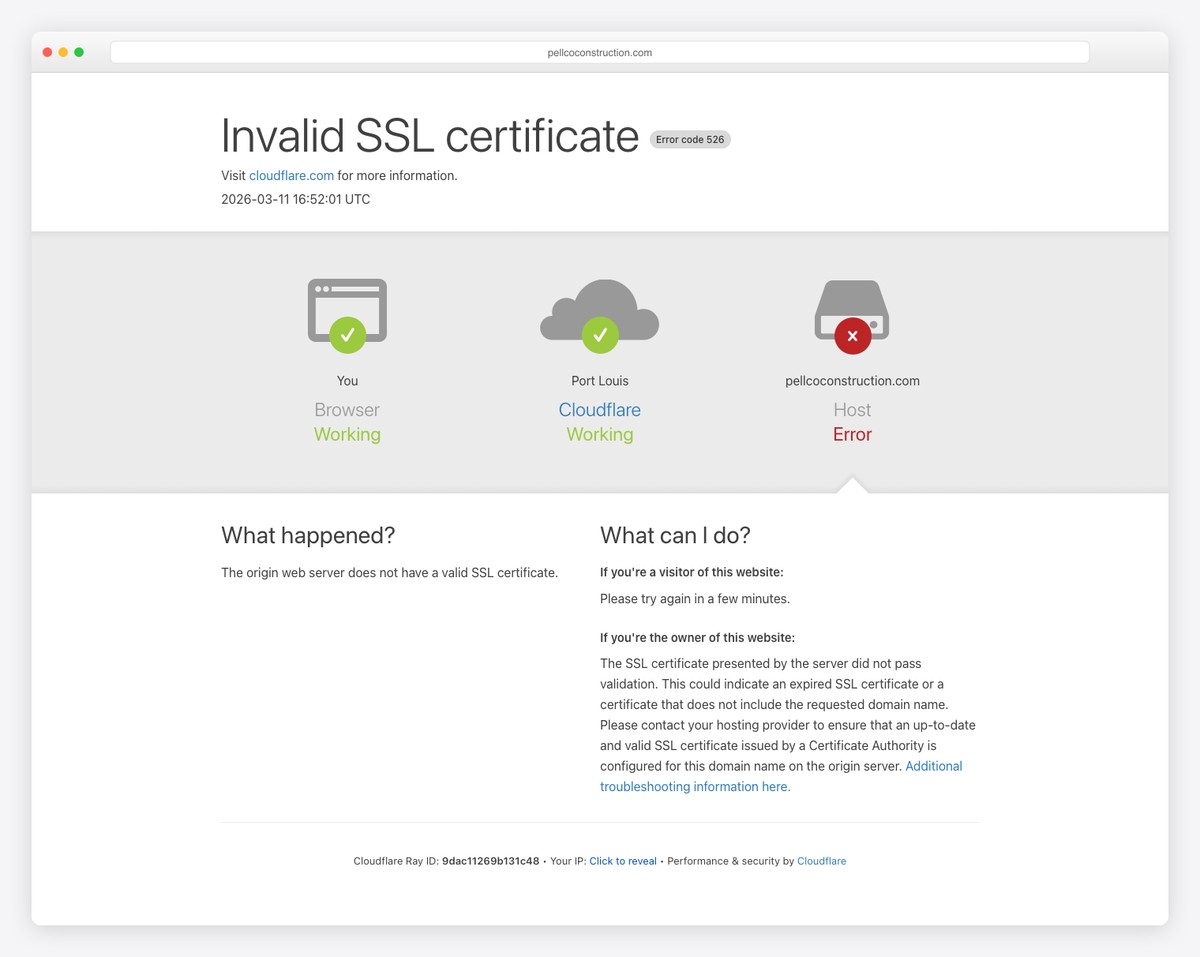Click the gray Host label
This screenshot has height=957, width=1200.
tap(852, 410)
